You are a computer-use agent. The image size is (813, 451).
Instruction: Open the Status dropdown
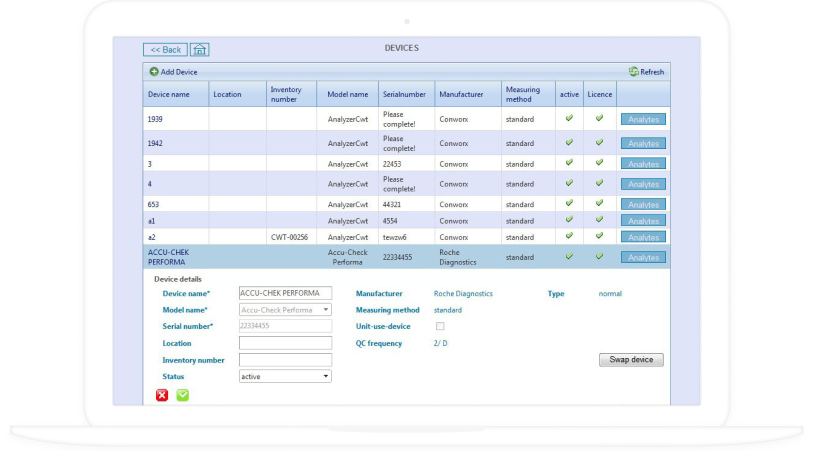pos(285,376)
